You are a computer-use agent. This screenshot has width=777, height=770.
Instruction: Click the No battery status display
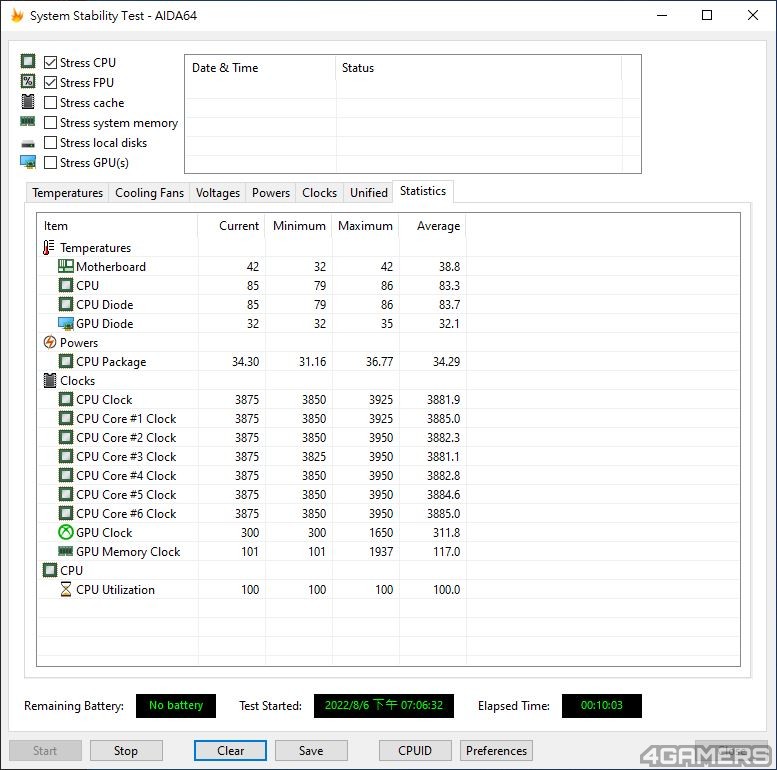coord(176,706)
